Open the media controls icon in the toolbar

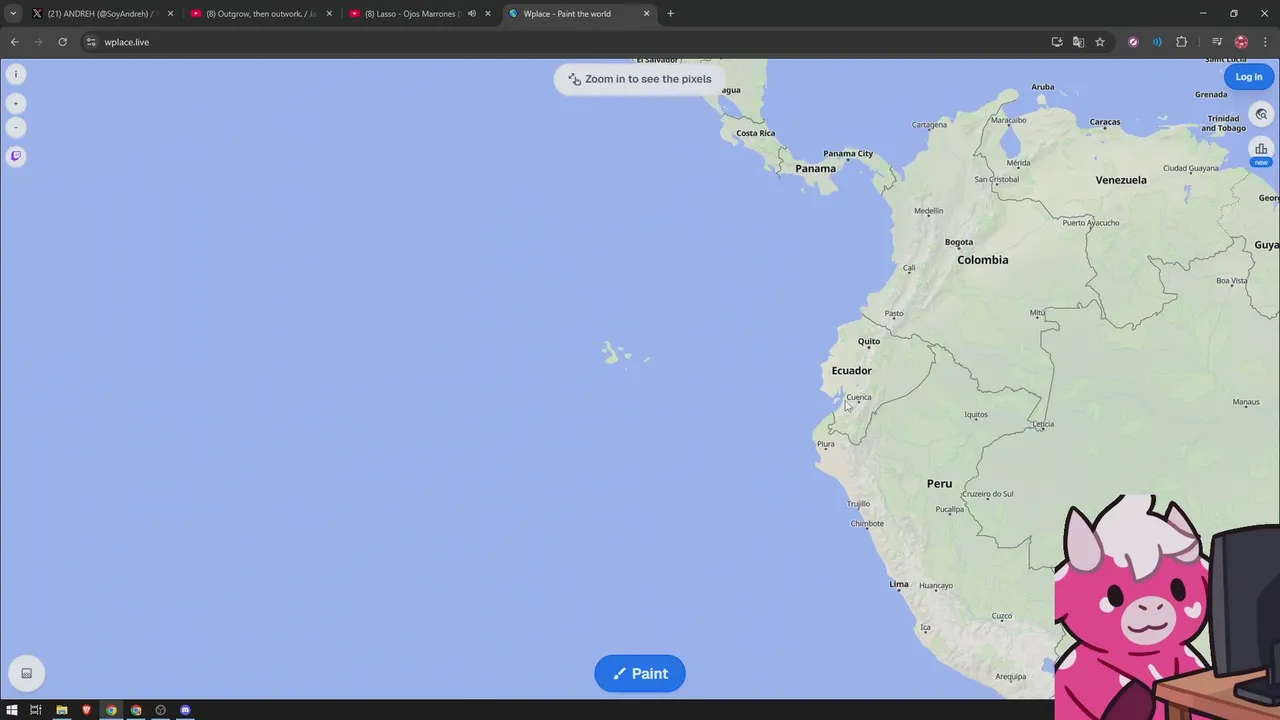[x=1217, y=42]
